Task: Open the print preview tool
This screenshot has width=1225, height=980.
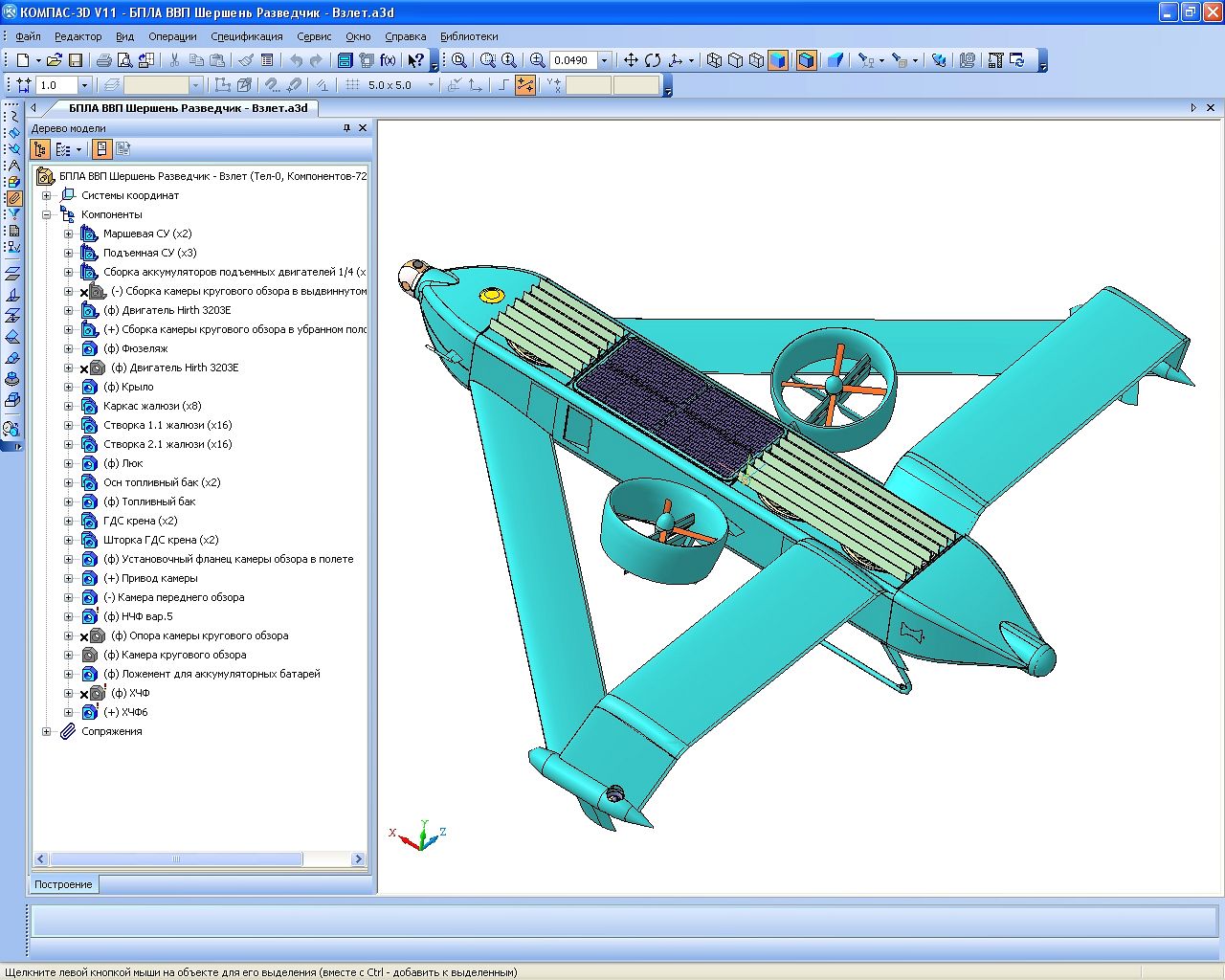Action: [124, 60]
